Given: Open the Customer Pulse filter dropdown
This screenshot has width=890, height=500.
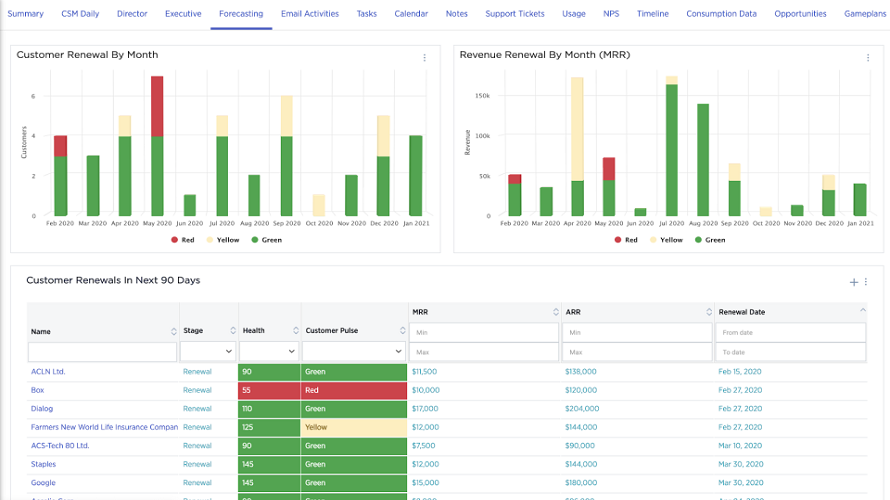Looking at the screenshot, I should (354, 351).
